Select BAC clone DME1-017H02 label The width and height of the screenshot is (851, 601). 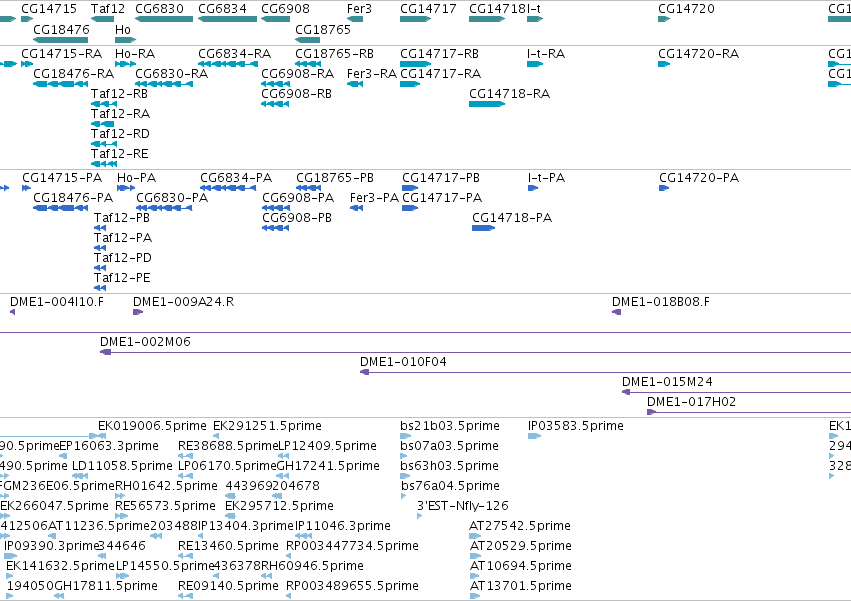pyautogui.click(x=691, y=402)
